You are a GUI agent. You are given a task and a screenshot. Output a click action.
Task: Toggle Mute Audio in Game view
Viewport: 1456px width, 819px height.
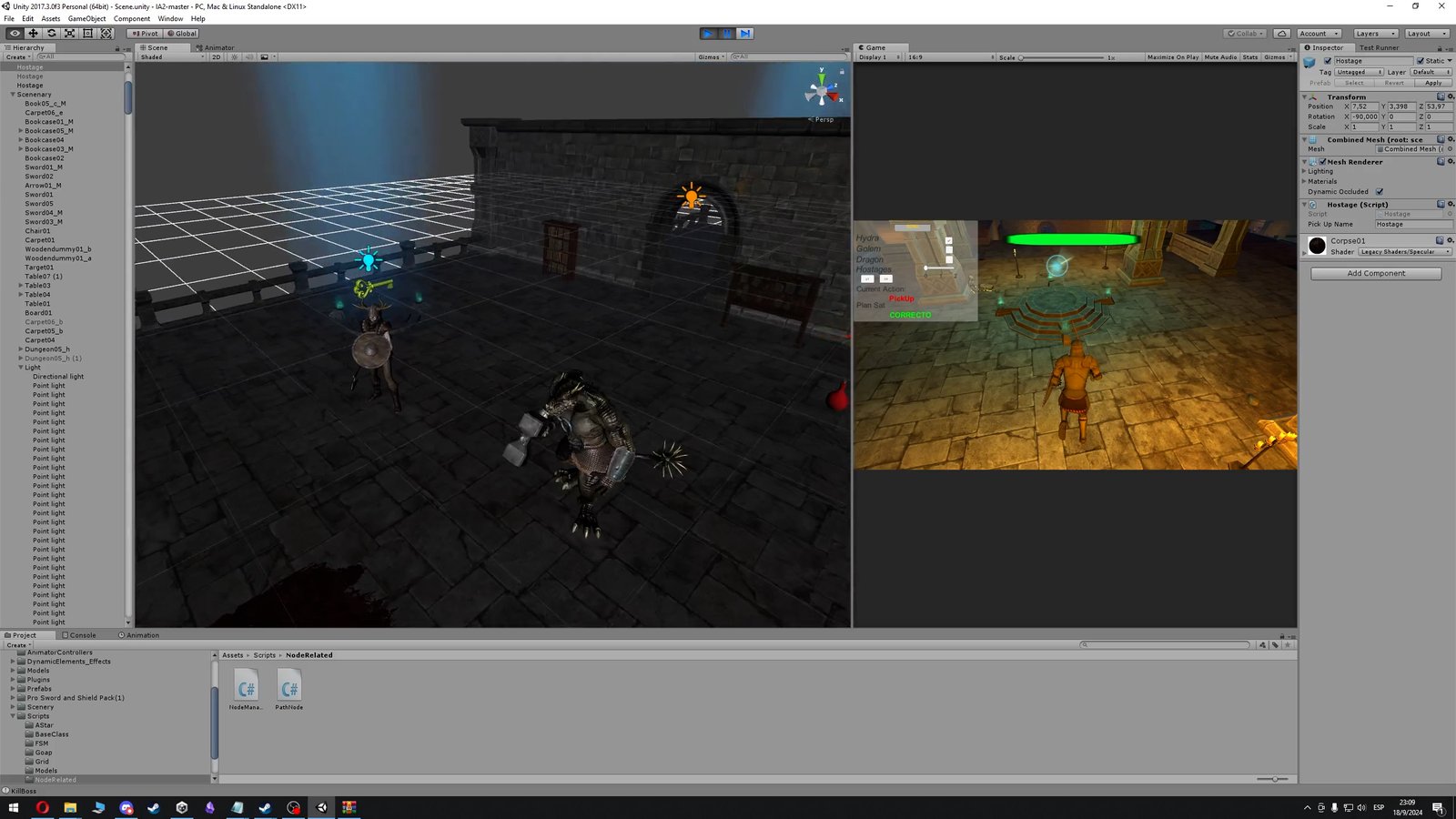click(1220, 57)
